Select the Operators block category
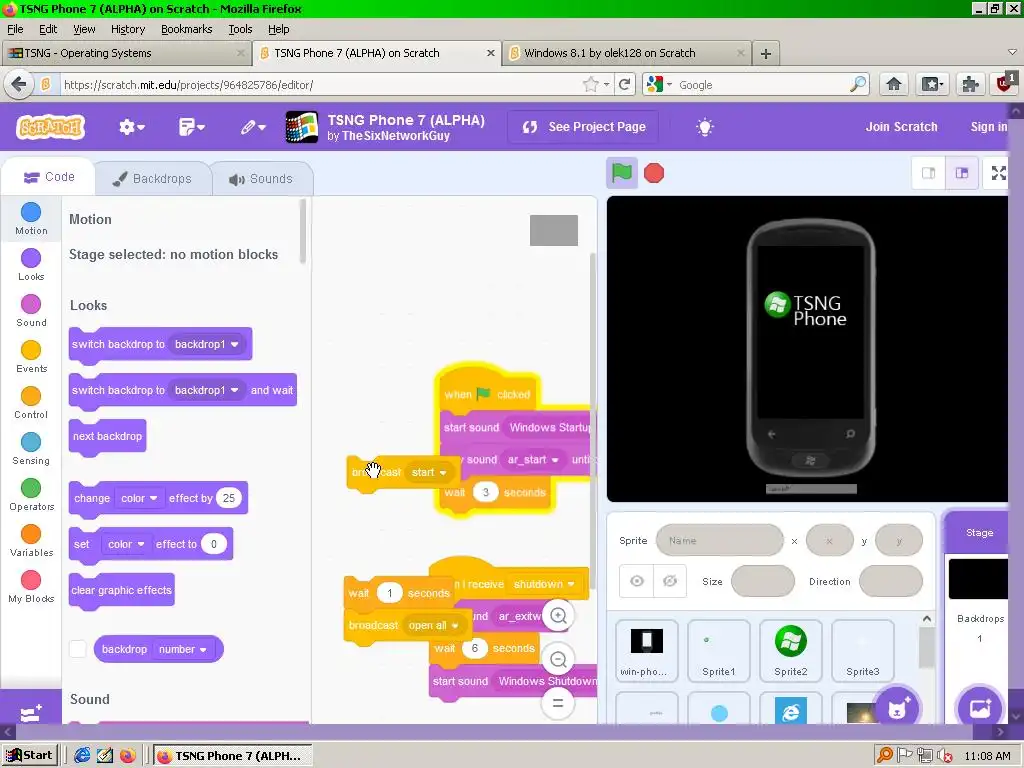This screenshot has width=1024, height=768. point(31,494)
